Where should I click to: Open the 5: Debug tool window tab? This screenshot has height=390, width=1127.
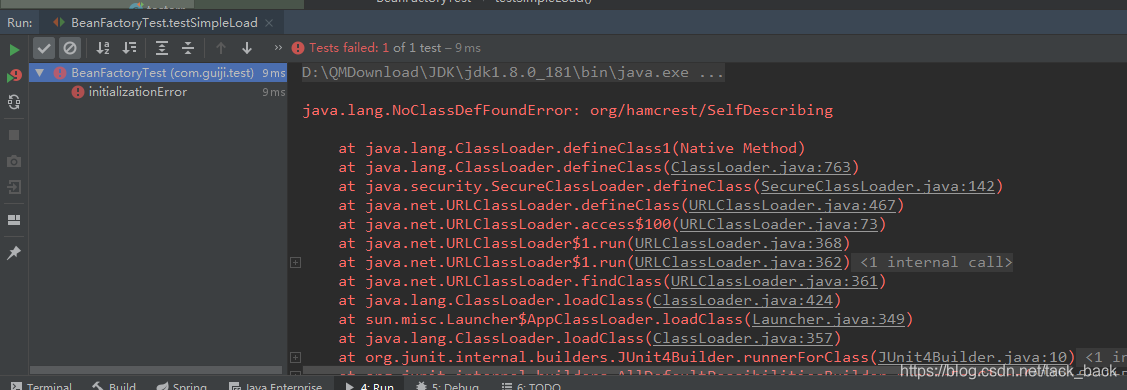[x=448, y=386]
